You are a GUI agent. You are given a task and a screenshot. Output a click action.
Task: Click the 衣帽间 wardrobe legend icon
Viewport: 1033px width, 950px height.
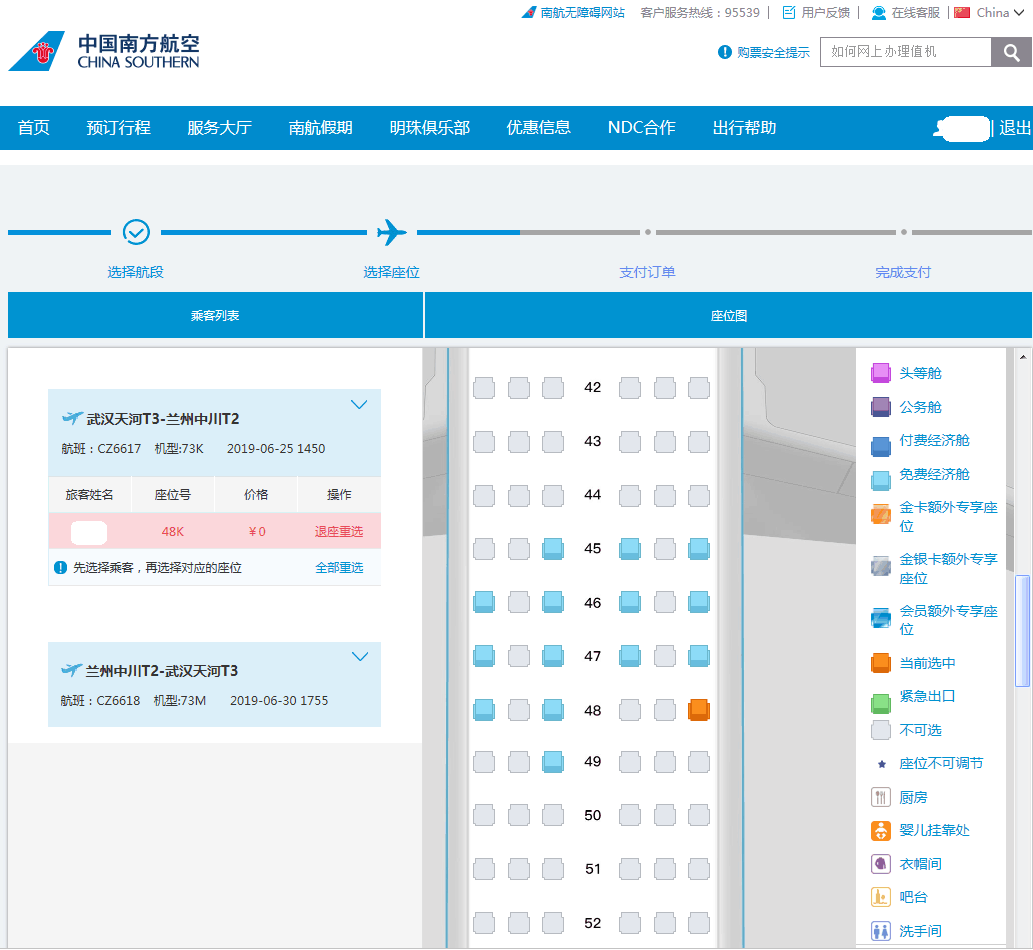coord(881,863)
